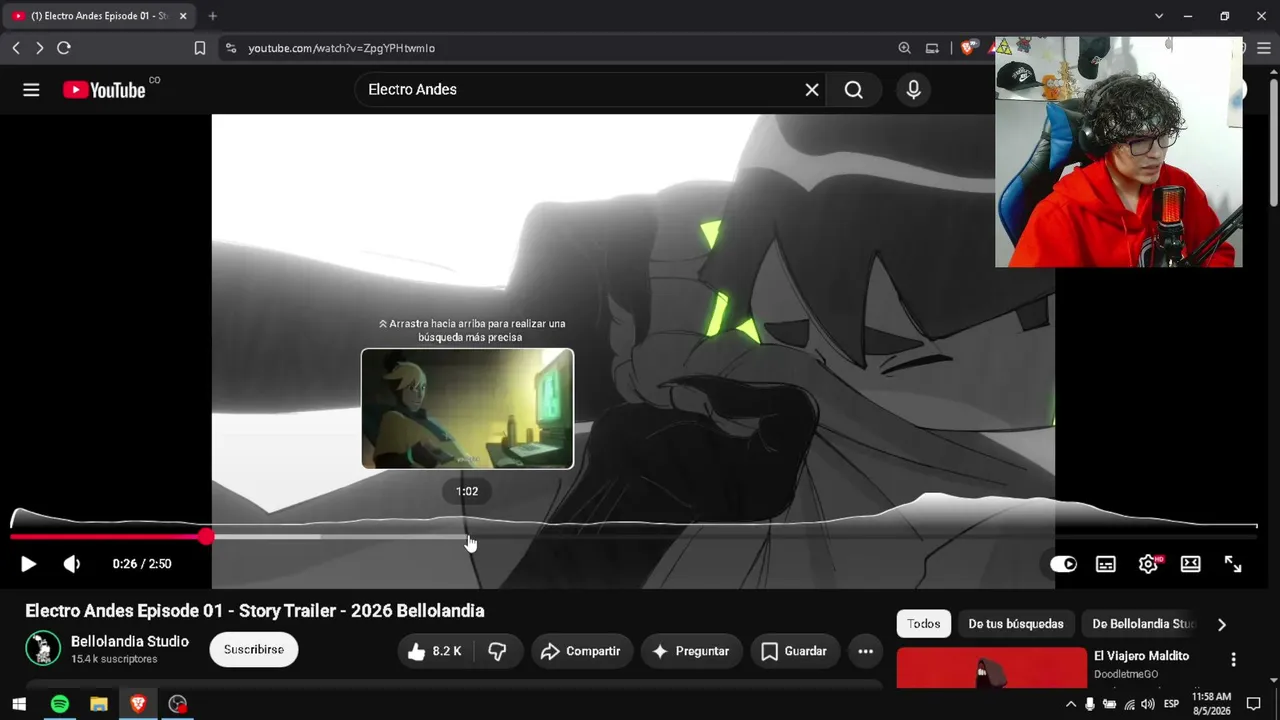Show hidden system tray icons
The height and width of the screenshot is (720, 1280).
[x=1071, y=704]
